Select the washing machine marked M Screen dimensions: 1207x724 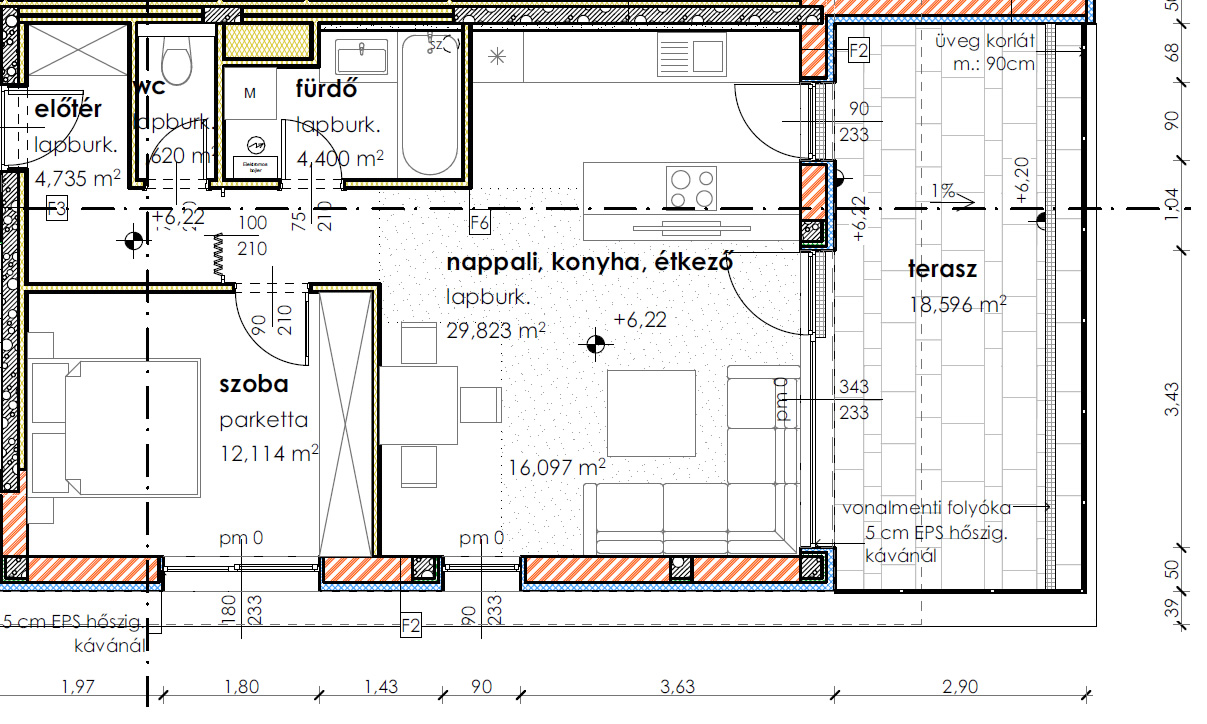[x=250, y=94]
